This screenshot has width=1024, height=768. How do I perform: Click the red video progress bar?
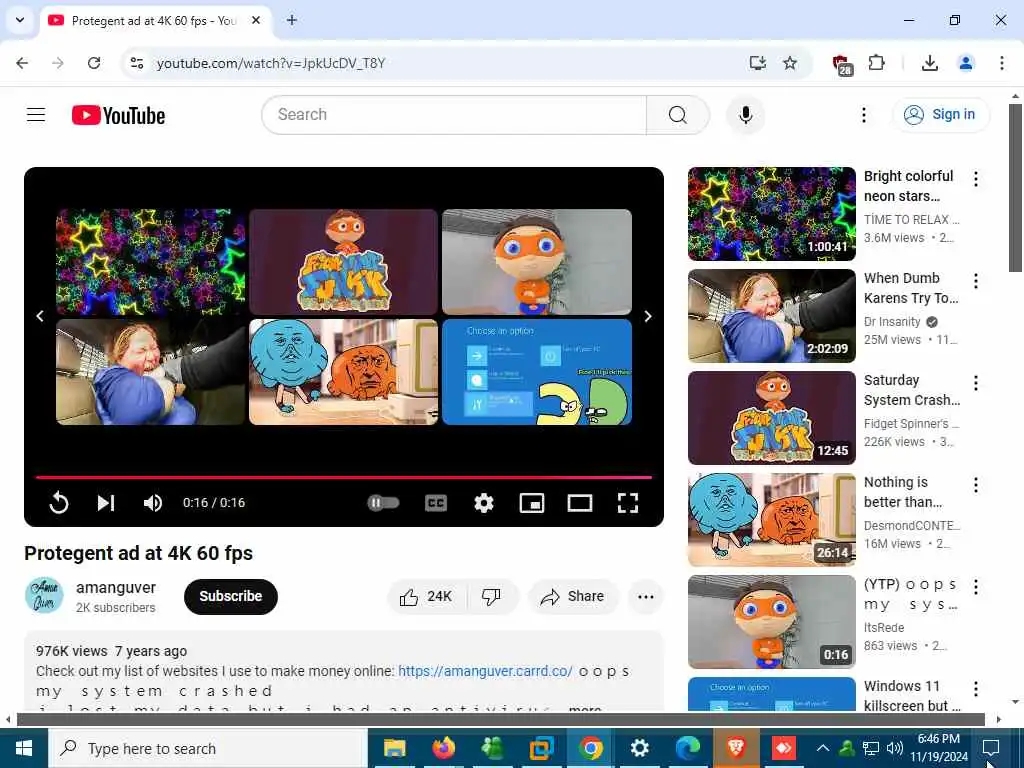point(344,477)
